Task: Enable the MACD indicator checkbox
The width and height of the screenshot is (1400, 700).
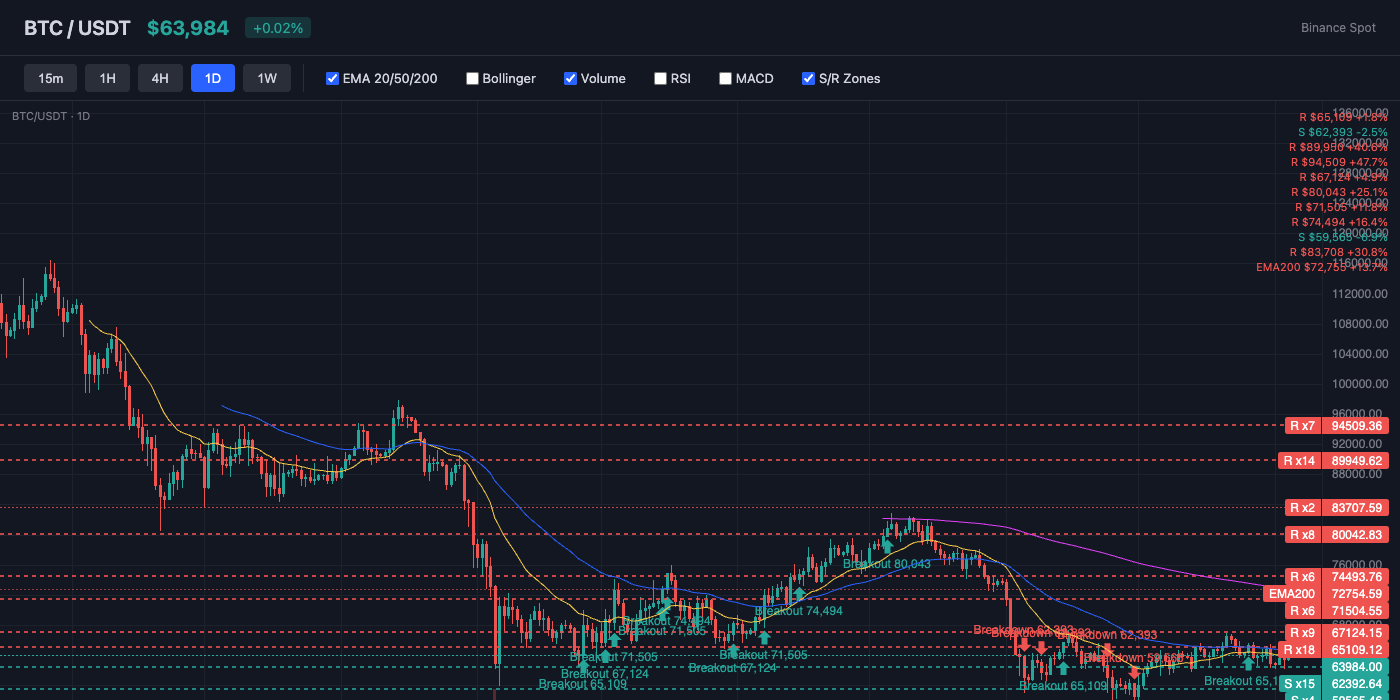Action: (x=725, y=78)
